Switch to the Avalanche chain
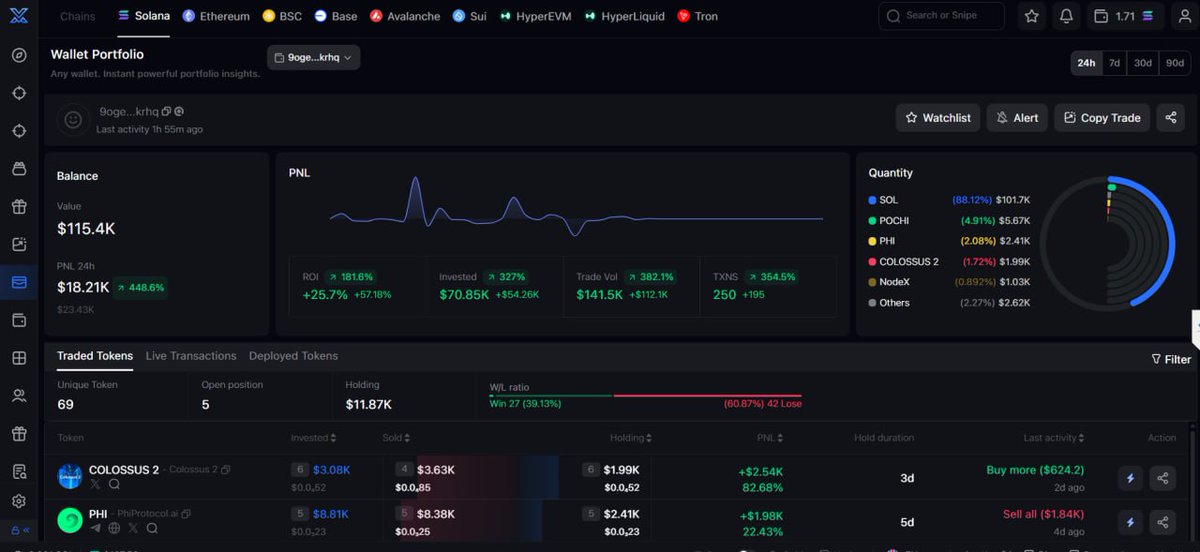 pyautogui.click(x=405, y=16)
